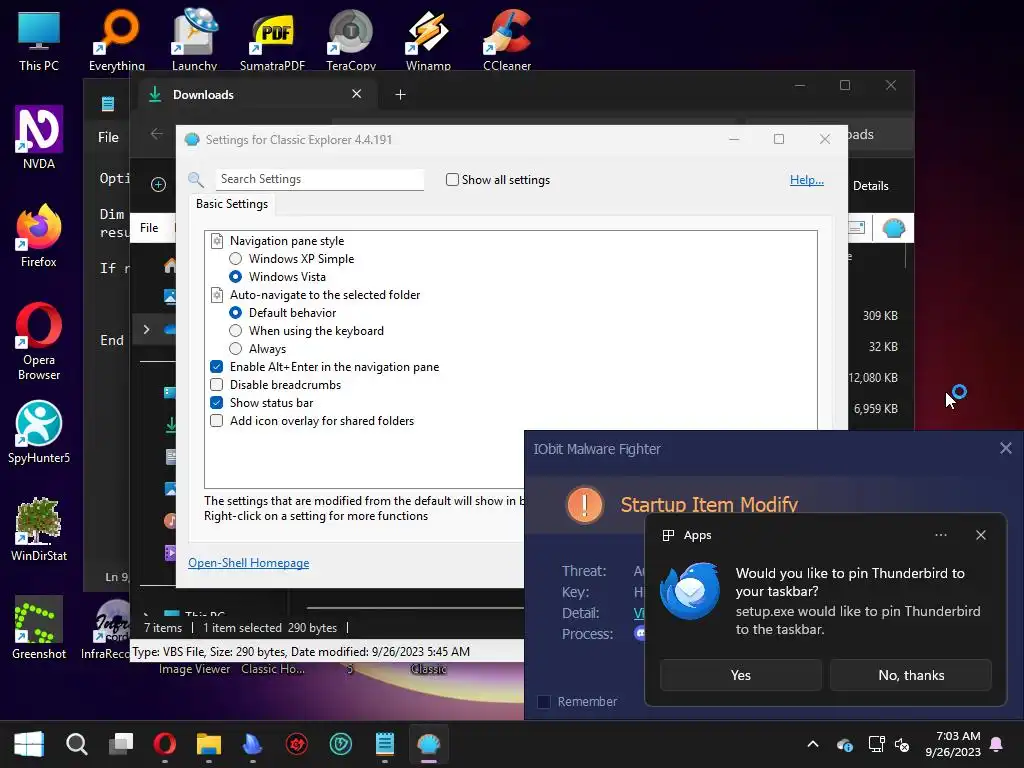Viewport: 1024px width, 768px height.
Task: Show hidden tray icons chevron
Action: pos(813,744)
